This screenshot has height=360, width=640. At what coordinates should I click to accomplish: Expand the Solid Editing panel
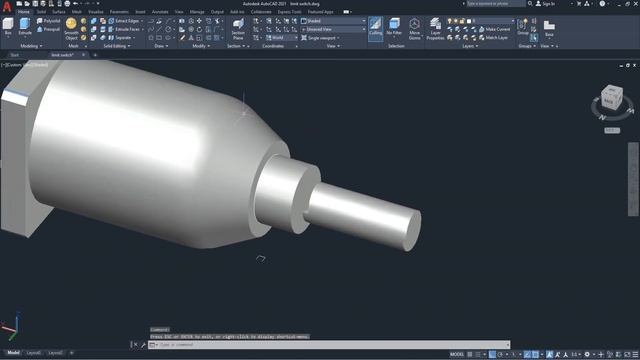pos(117,46)
